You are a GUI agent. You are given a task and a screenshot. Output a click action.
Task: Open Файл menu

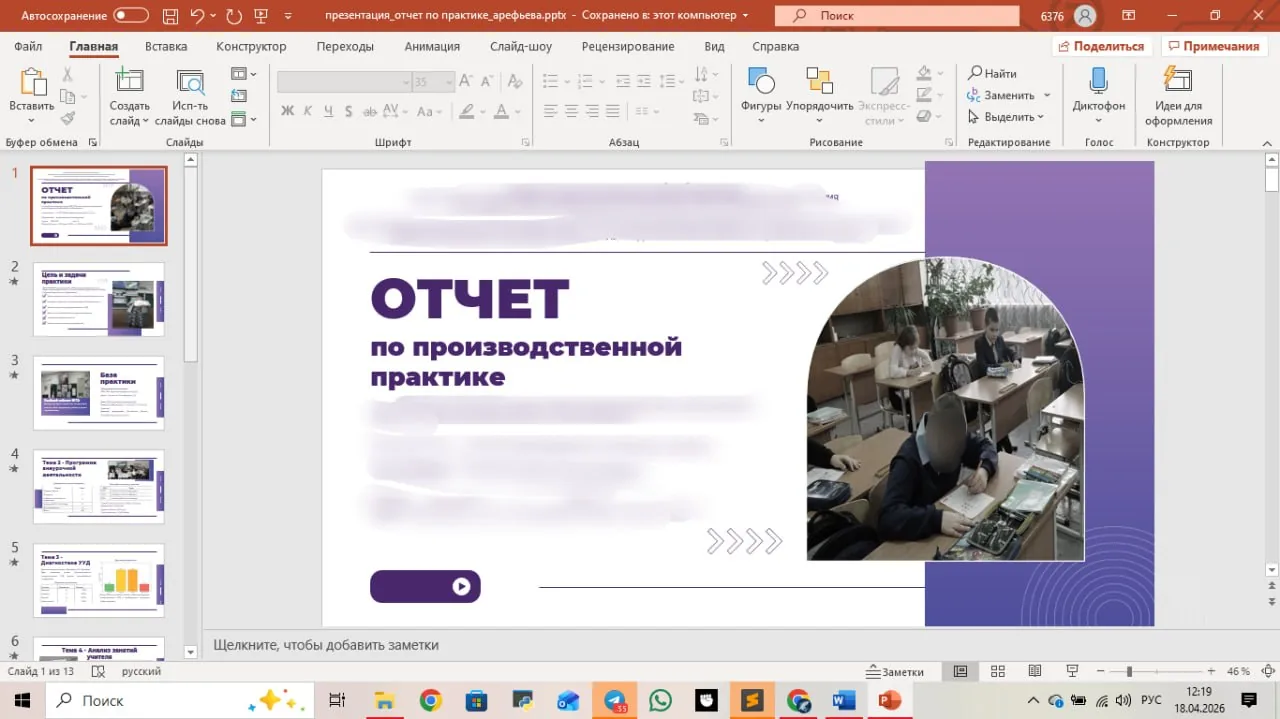pos(28,46)
